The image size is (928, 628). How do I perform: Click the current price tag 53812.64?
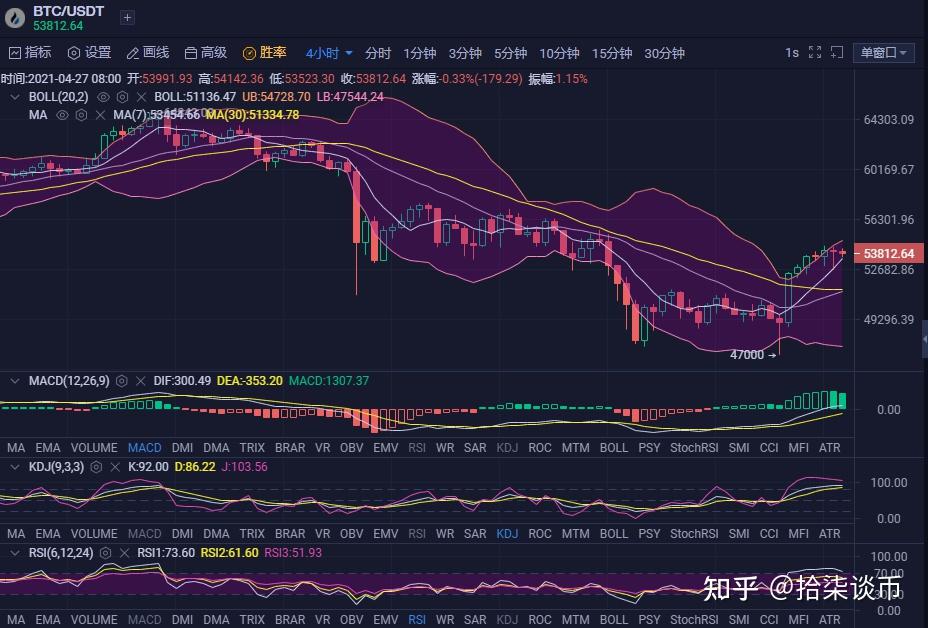pos(888,253)
